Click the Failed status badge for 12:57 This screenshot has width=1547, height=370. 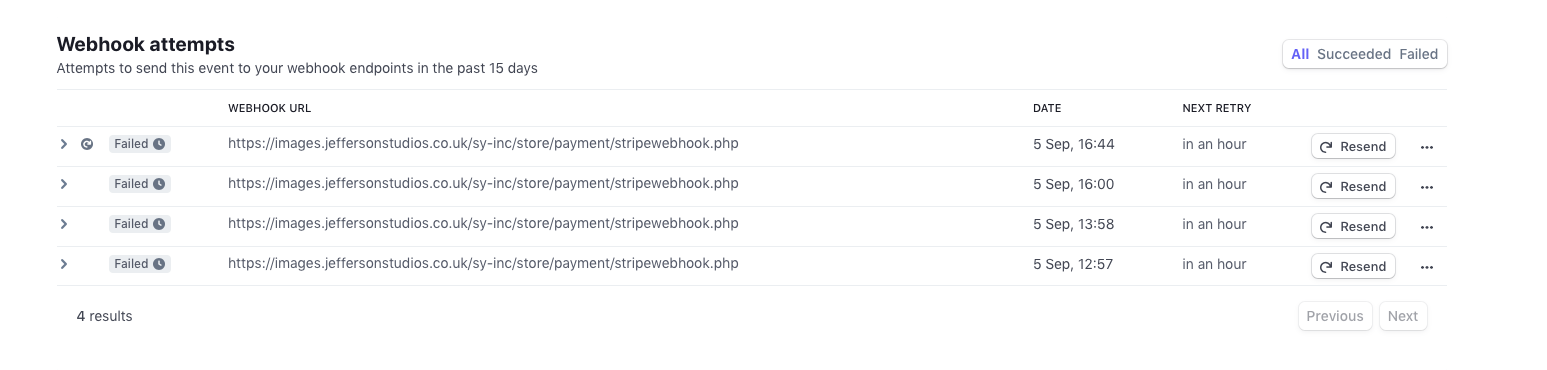point(140,264)
